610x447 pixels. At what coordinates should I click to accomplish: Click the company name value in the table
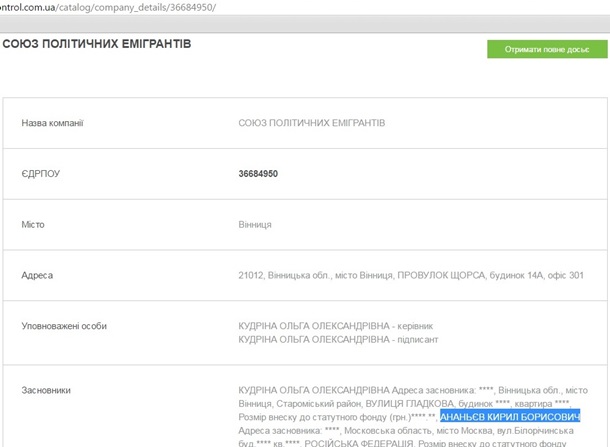pyautogui.click(x=311, y=123)
